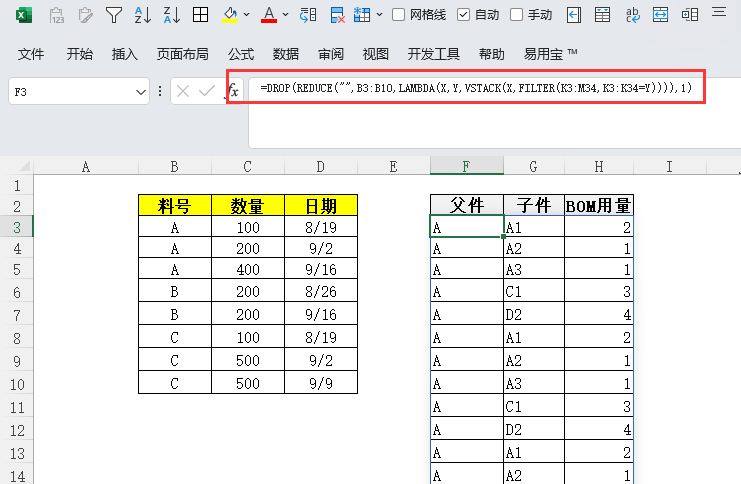Sort descending with the Z-A icon

172,15
